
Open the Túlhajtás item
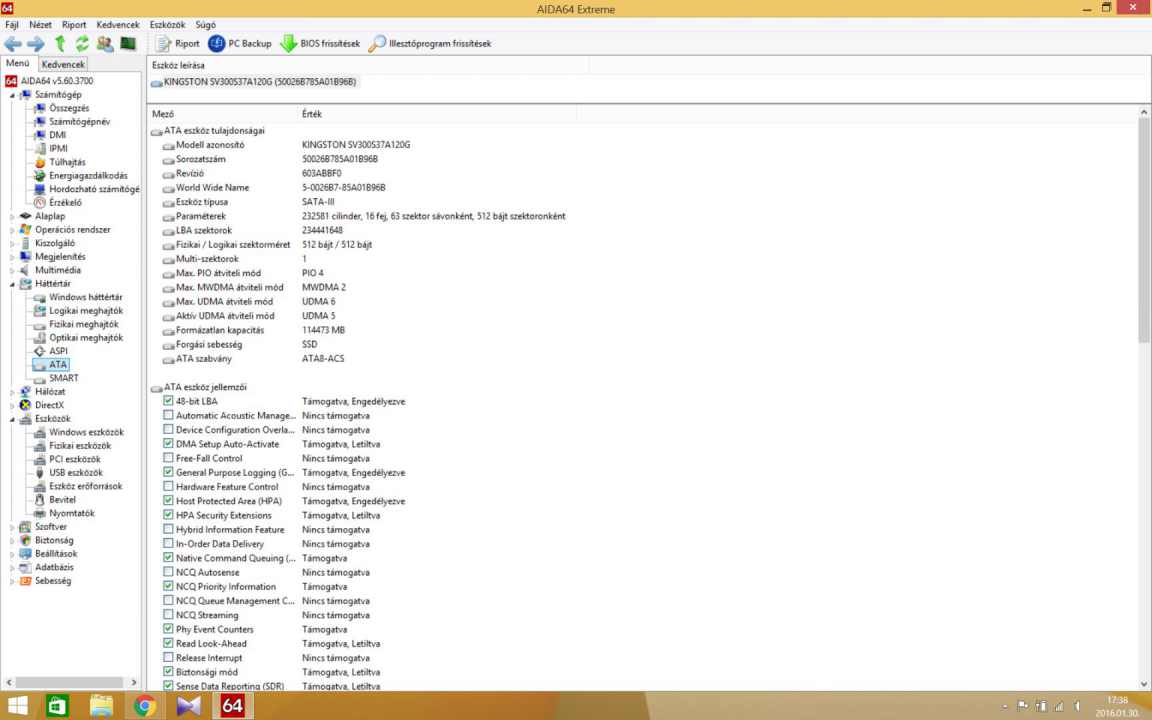67,162
